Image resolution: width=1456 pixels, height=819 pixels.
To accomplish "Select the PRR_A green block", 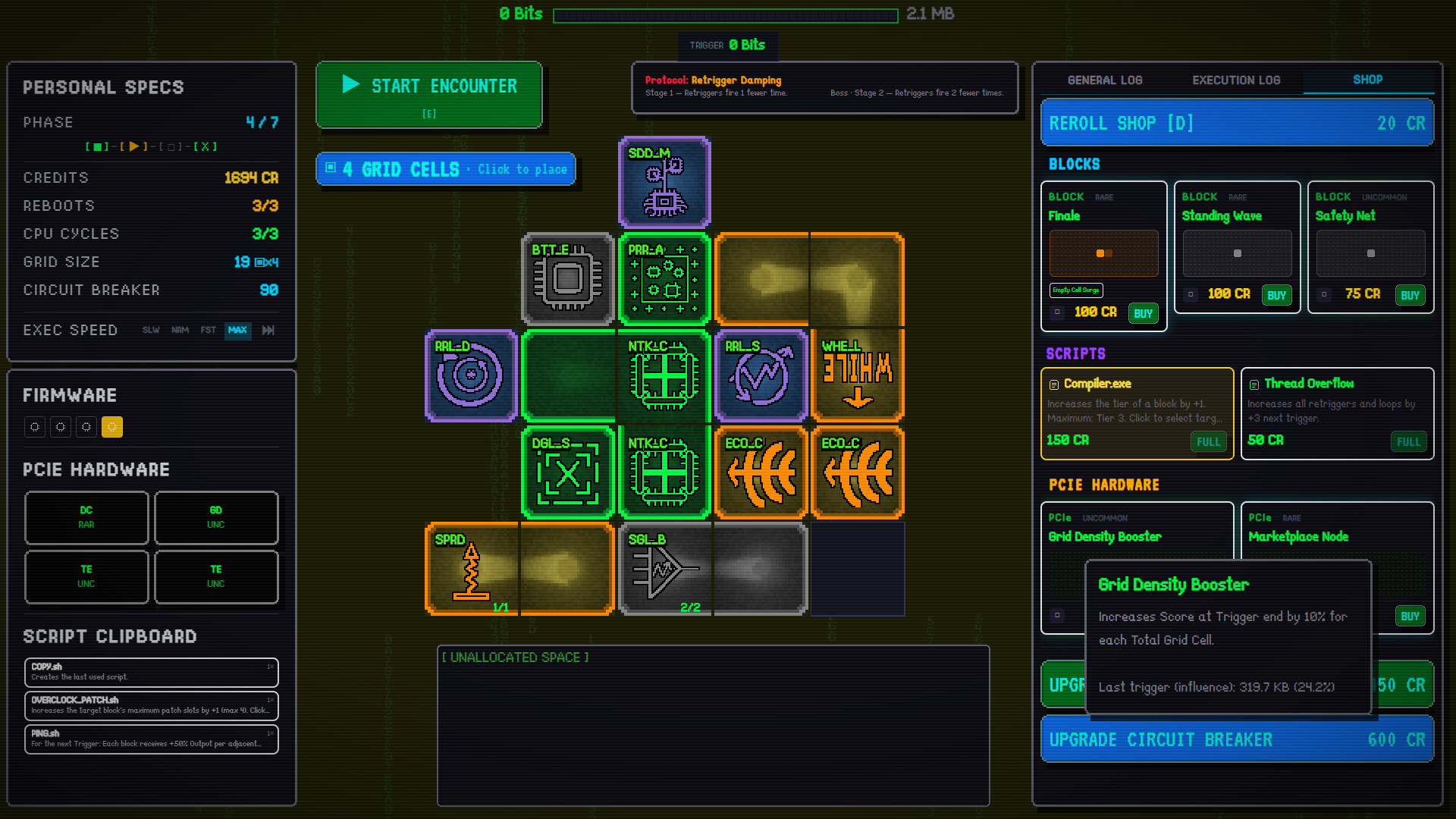I will (x=664, y=279).
